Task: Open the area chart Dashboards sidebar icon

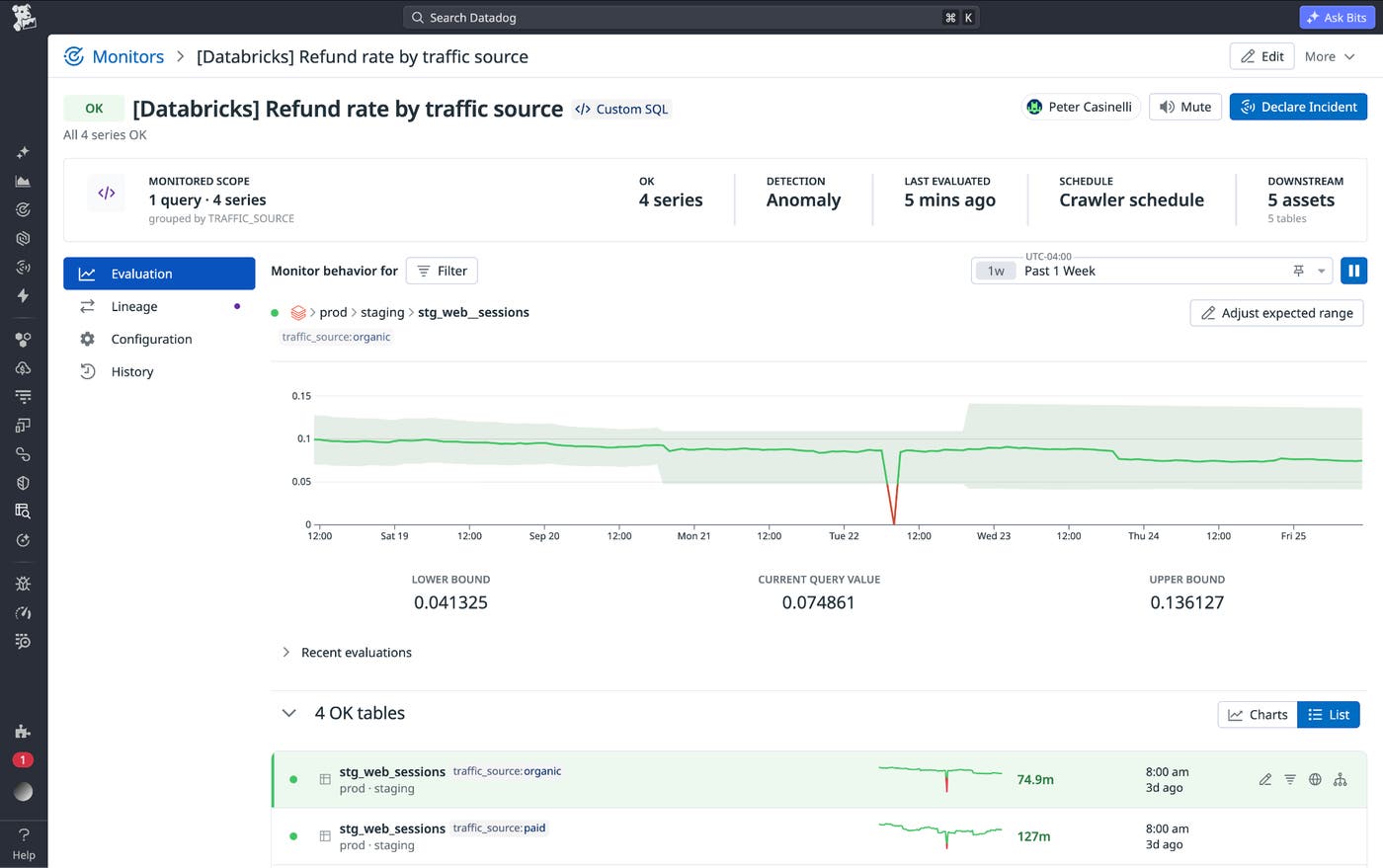Action: tap(23, 182)
